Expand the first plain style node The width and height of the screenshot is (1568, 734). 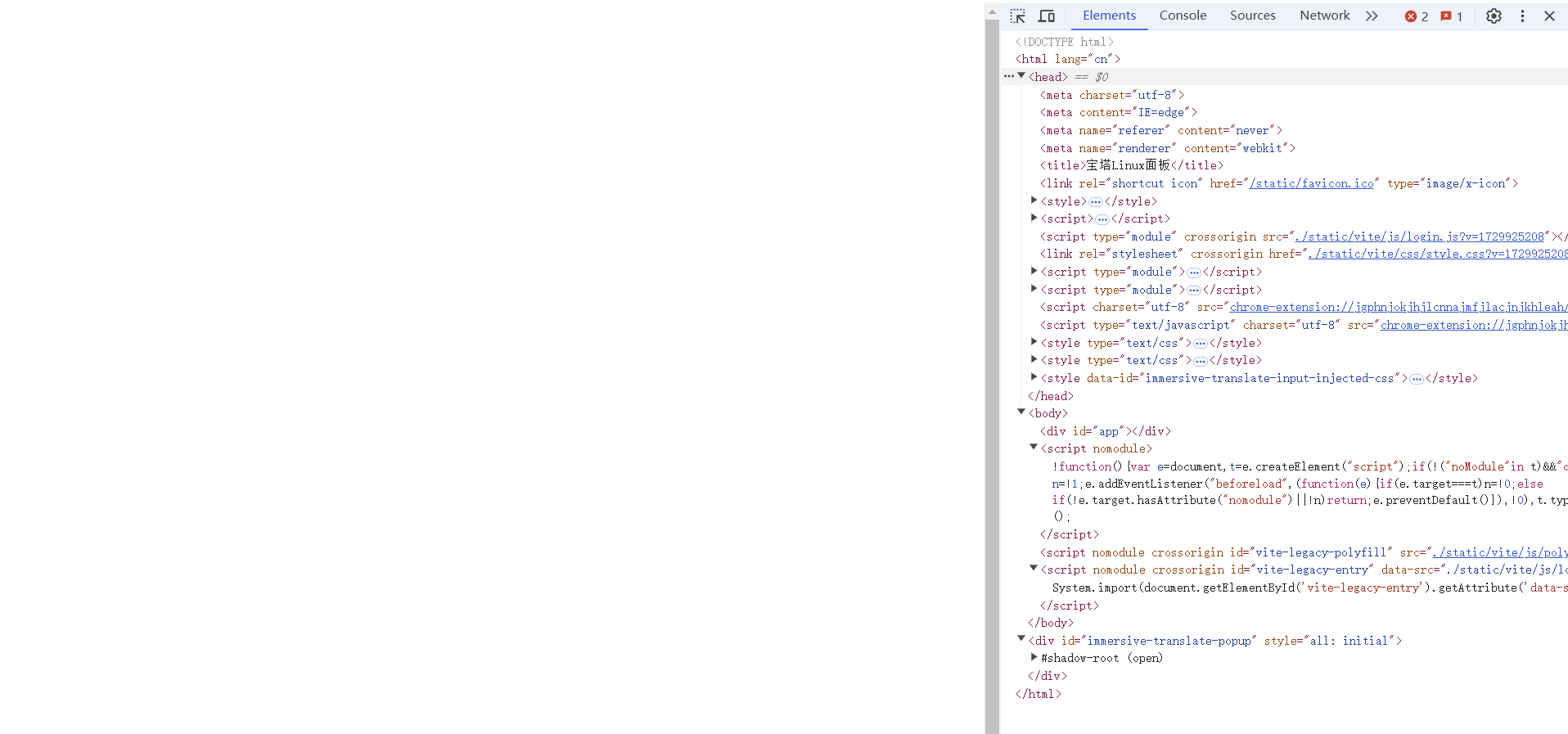tap(1034, 200)
